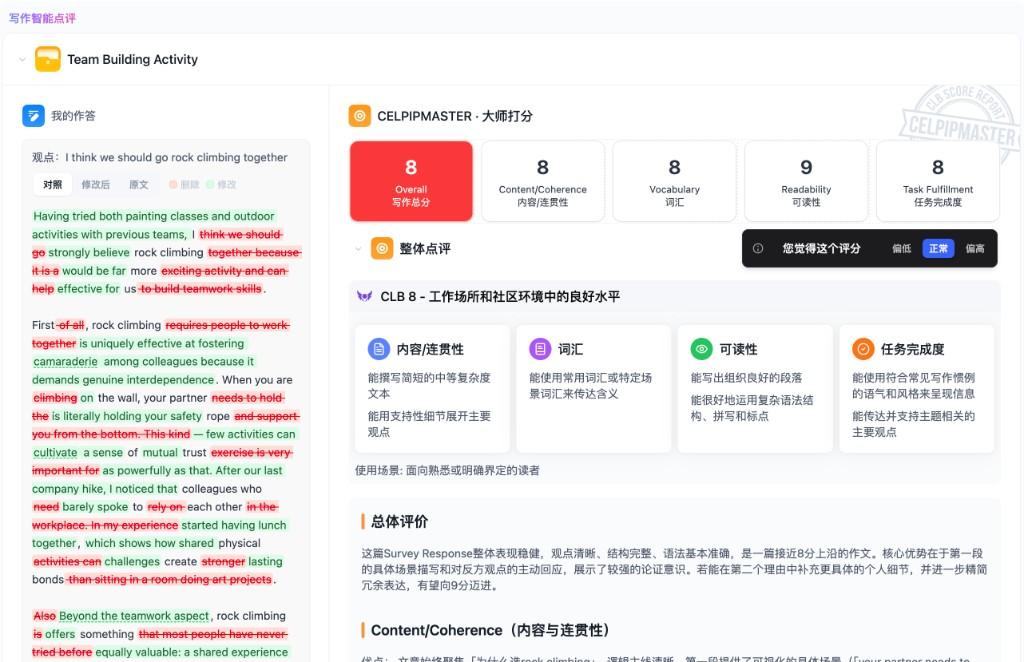Select the 偏高 rating option
The width and height of the screenshot is (1024, 662).
(x=974, y=247)
